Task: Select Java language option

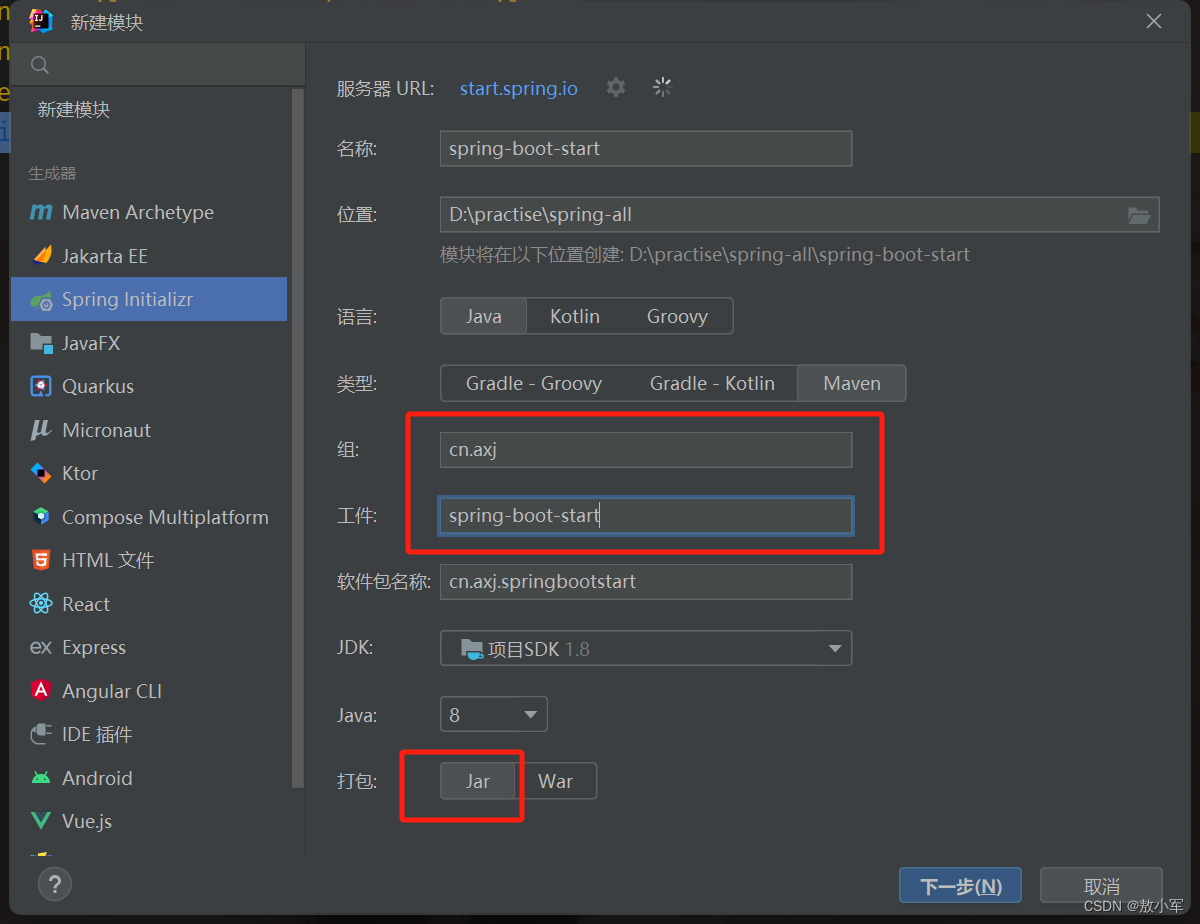Action: 484,316
